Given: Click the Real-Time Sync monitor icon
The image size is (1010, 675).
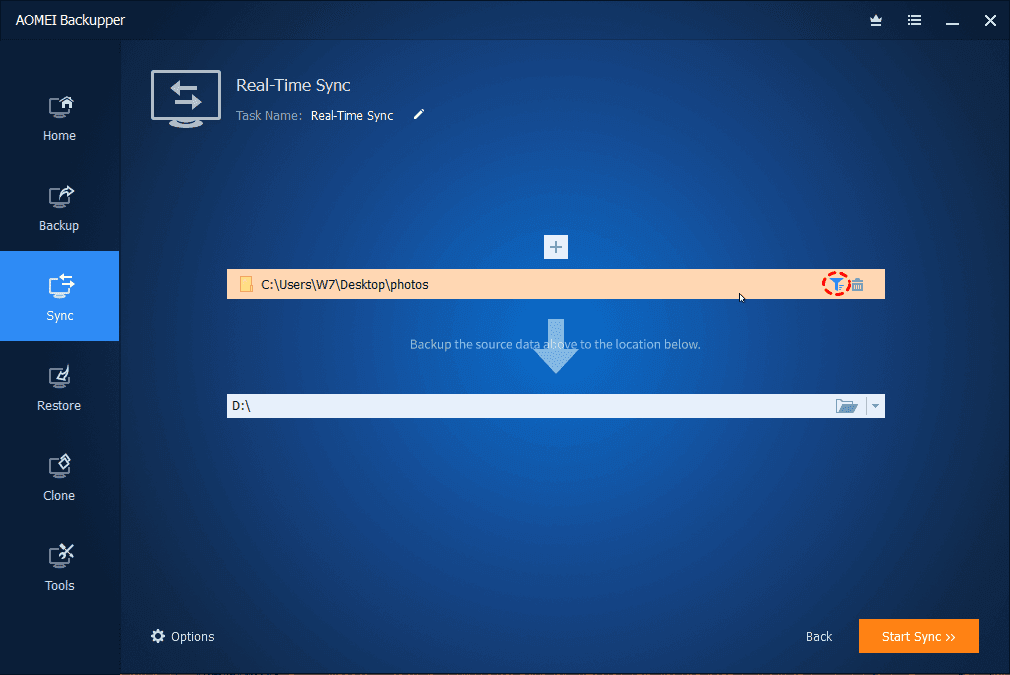Looking at the screenshot, I should 186,99.
